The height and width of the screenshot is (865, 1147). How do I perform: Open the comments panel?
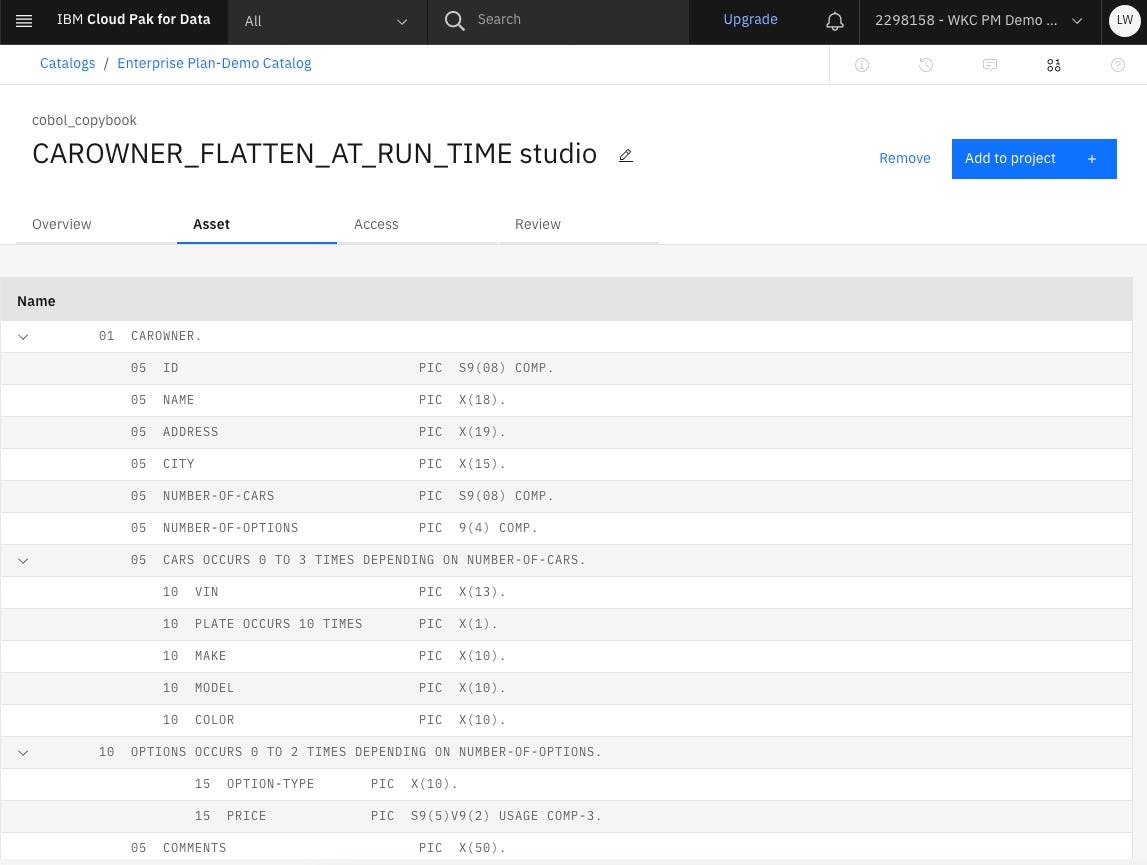[990, 64]
